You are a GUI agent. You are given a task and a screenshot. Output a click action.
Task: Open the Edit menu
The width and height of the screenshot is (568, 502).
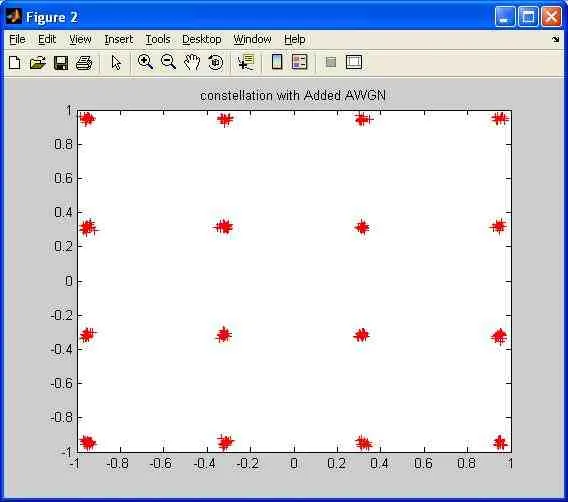point(47,39)
